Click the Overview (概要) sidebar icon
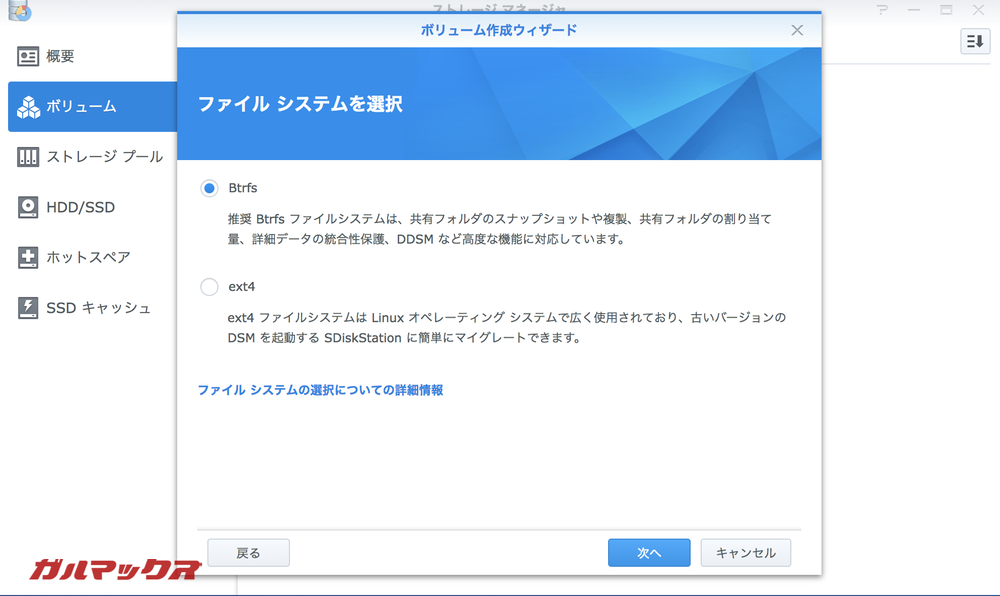The height and width of the screenshot is (596, 1000). [x=28, y=57]
